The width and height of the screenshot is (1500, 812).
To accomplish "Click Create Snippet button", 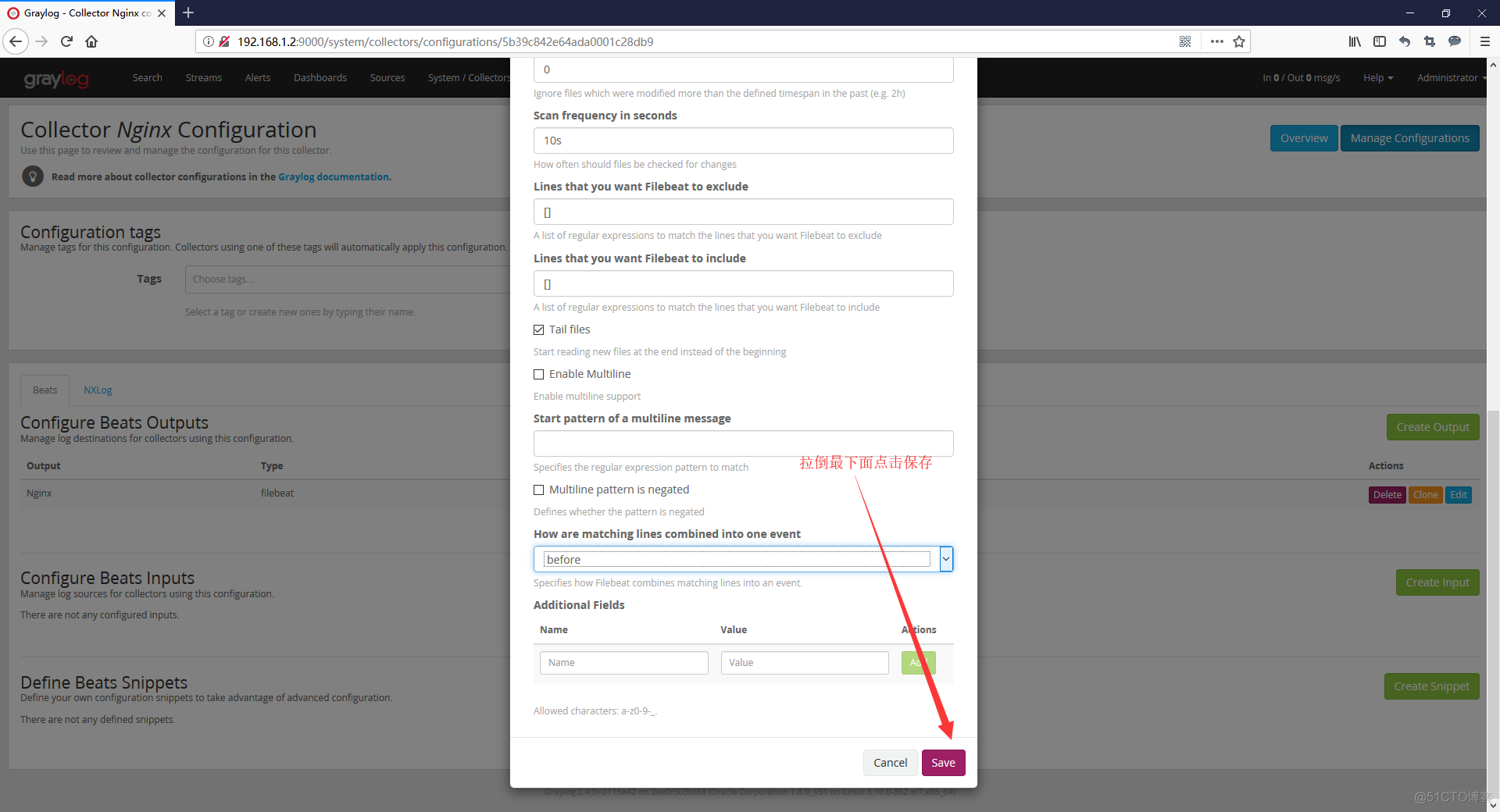I will [x=1431, y=686].
